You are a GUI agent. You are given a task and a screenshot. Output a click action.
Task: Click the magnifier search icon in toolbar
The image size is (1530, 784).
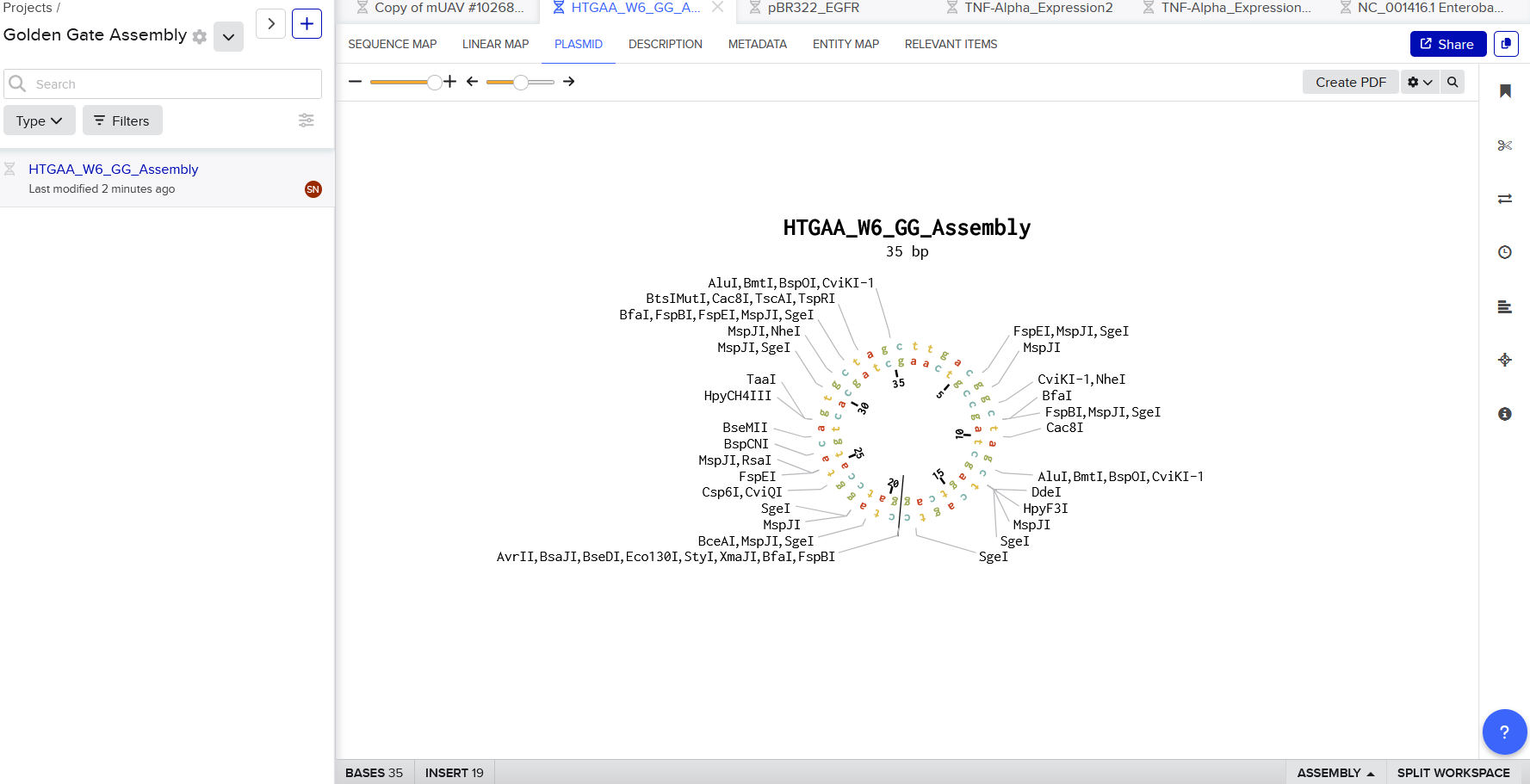[1453, 82]
